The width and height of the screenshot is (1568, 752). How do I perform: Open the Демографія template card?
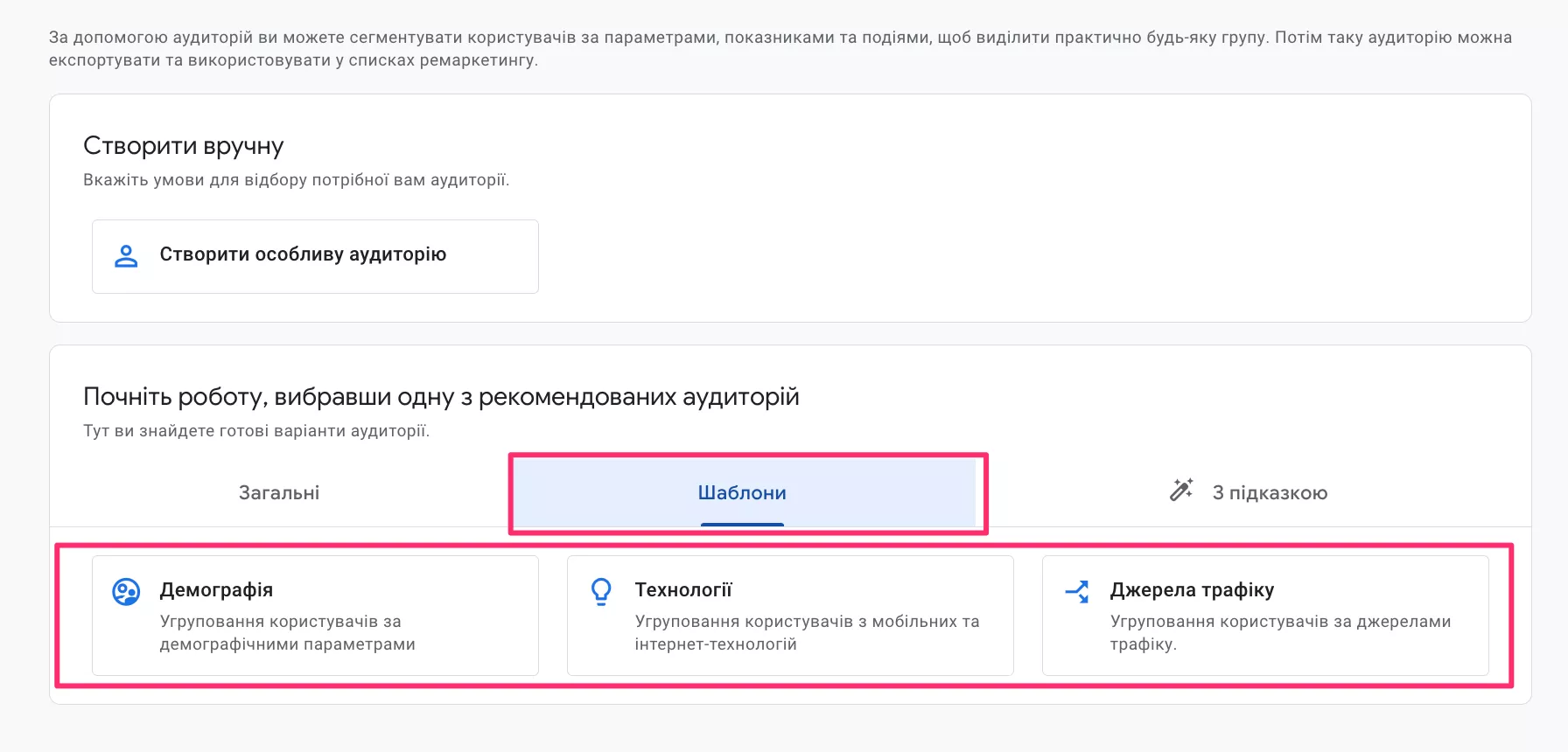pyautogui.click(x=315, y=615)
